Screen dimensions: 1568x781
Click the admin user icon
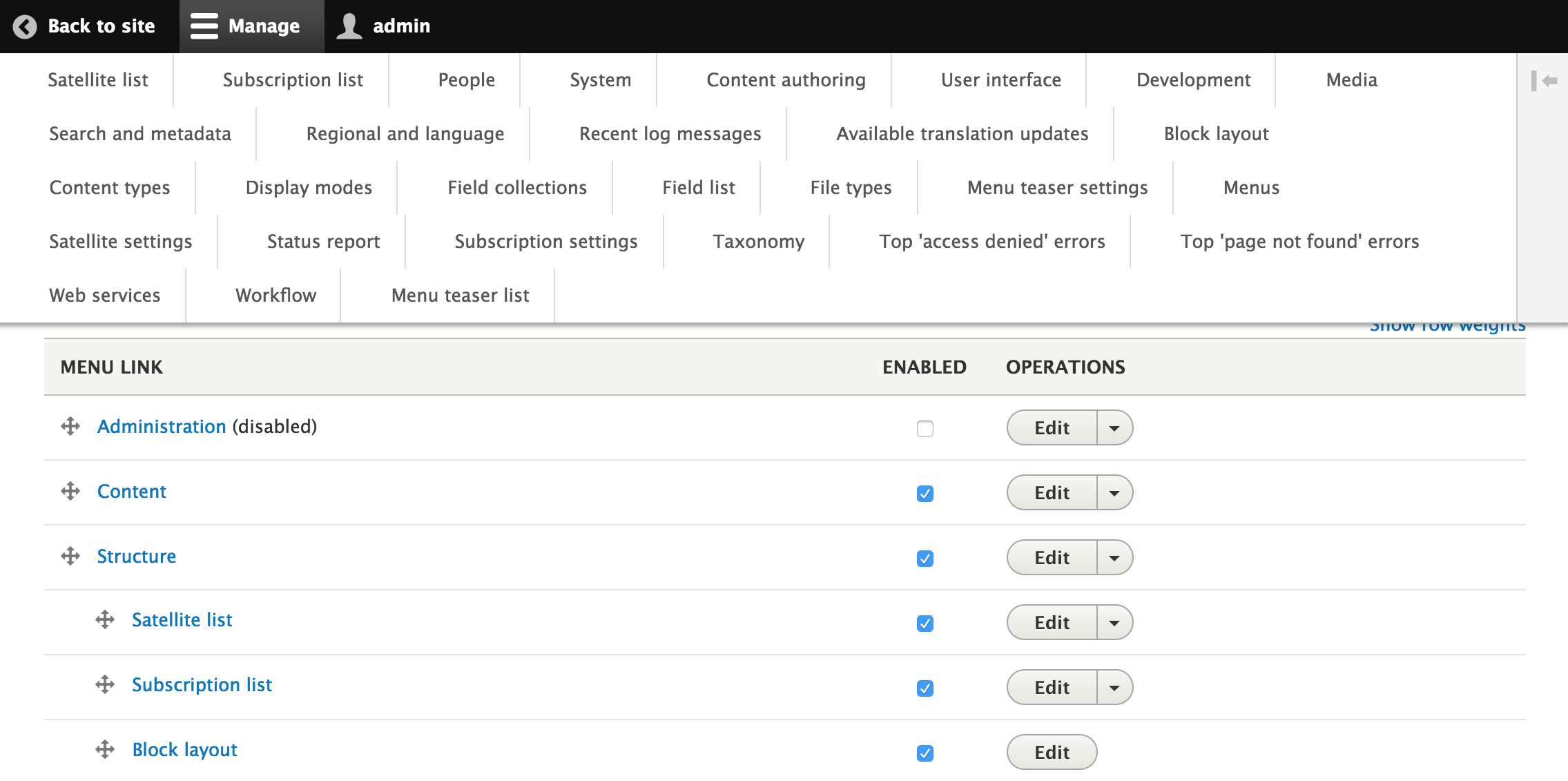[349, 26]
